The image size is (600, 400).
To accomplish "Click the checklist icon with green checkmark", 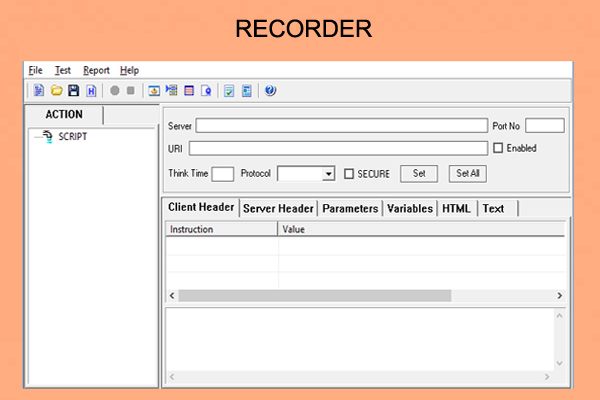I will click(229, 91).
